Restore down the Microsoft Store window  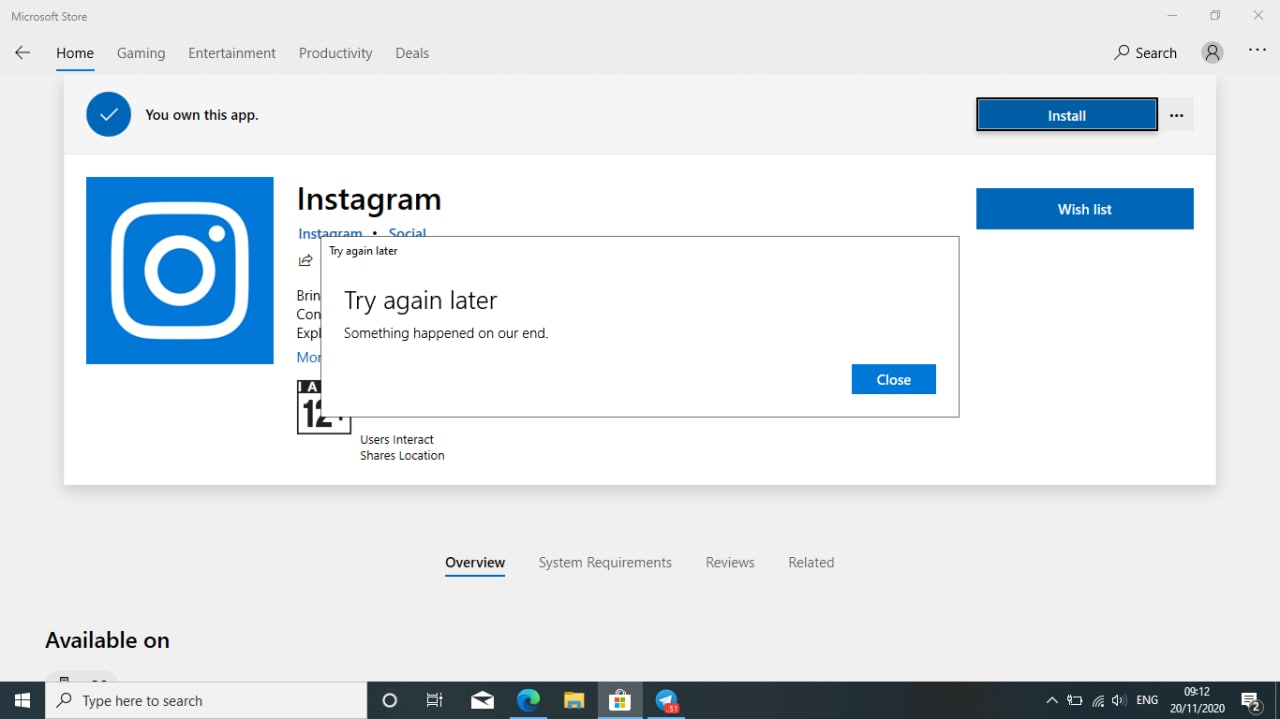point(1215,15)
